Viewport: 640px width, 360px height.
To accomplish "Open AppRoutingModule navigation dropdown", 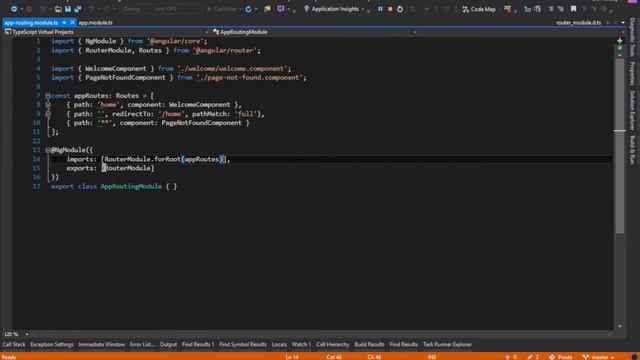I will (313, 32).
